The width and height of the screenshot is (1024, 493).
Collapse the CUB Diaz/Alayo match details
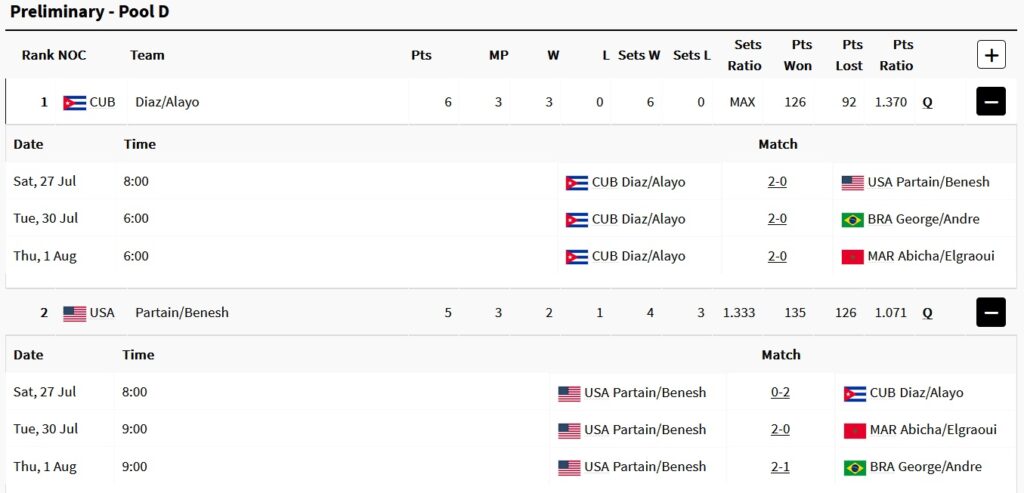pos(991,102)
